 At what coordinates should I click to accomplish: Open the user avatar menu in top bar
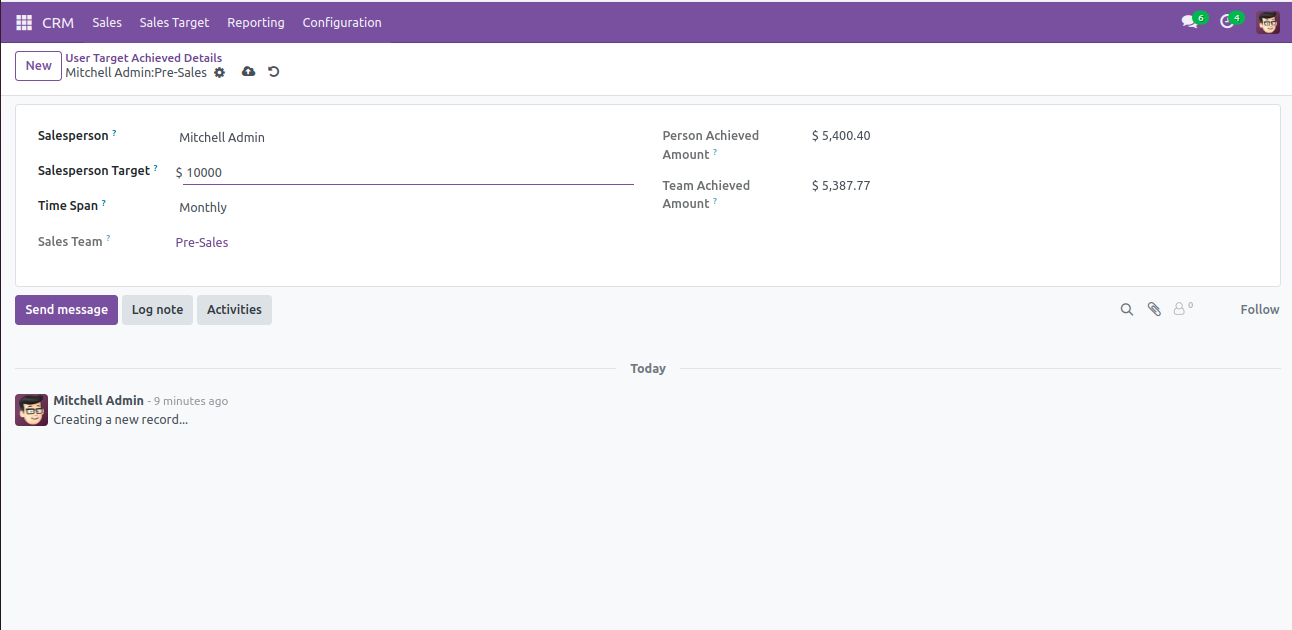1268,22
